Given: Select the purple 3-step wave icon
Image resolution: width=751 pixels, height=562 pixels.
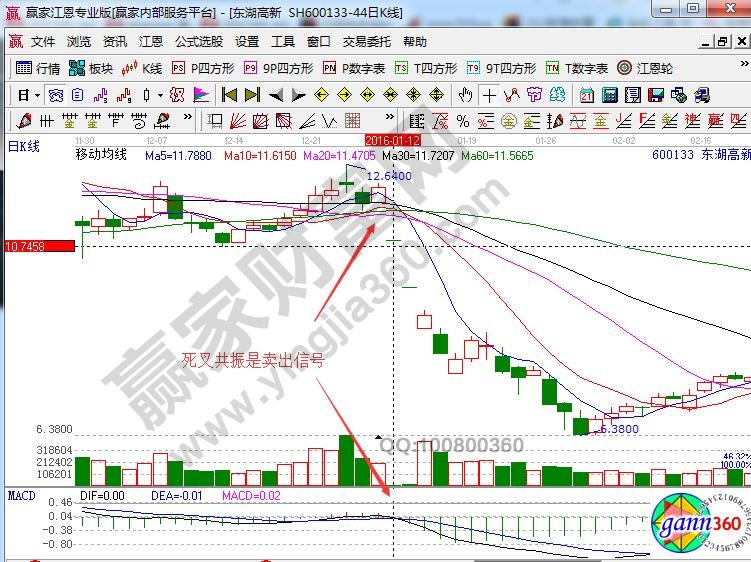Looking at the screenshot, I should (x=100, y=95).
